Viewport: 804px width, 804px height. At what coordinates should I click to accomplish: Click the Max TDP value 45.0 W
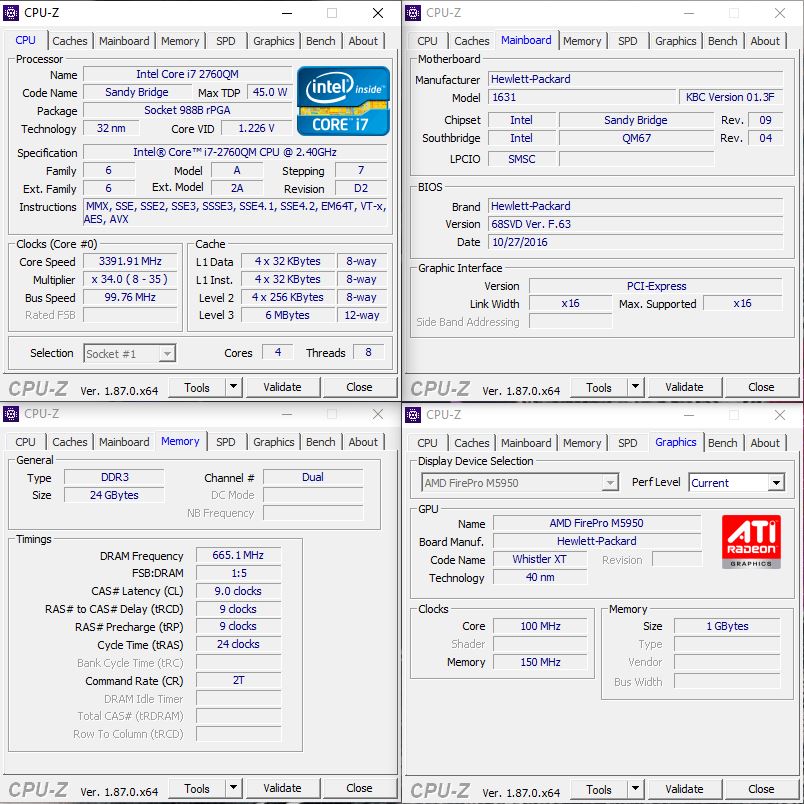[x=270, y=92]
